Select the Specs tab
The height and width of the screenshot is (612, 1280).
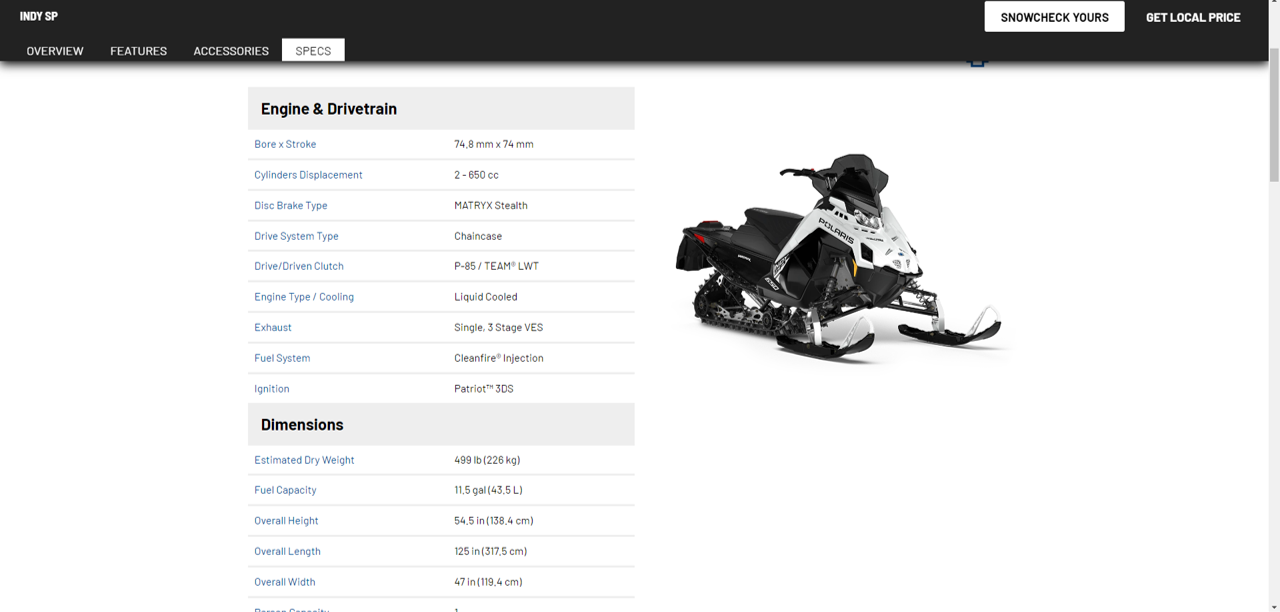[x=313, y=50]
